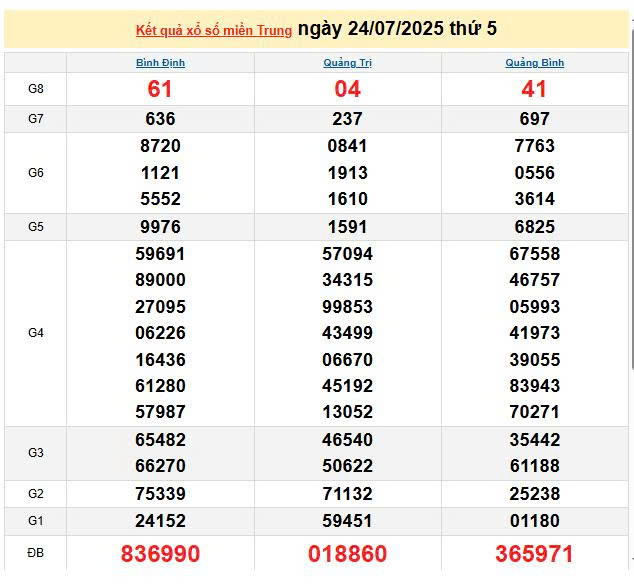Click the G7 row label
The height and width of the screenshot is (584, 634).
click(36, 119)
